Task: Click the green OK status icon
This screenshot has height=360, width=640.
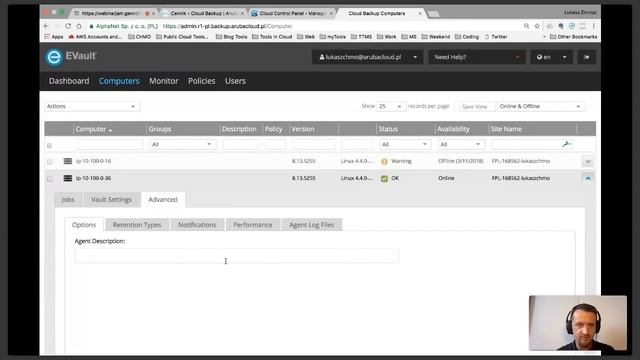Action: [384, 178]
